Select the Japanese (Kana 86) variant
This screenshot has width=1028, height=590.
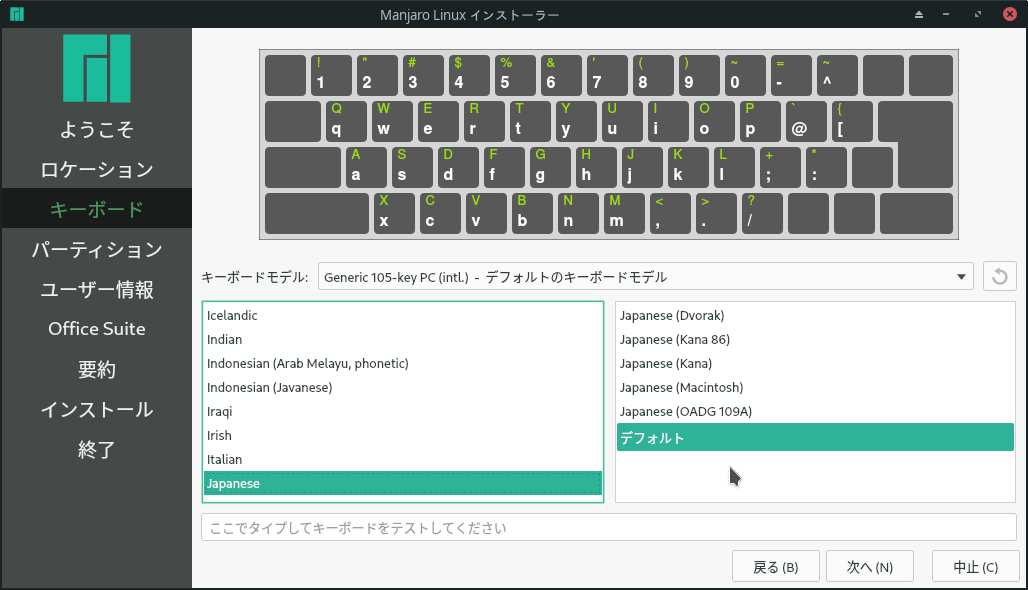(815, 340)
